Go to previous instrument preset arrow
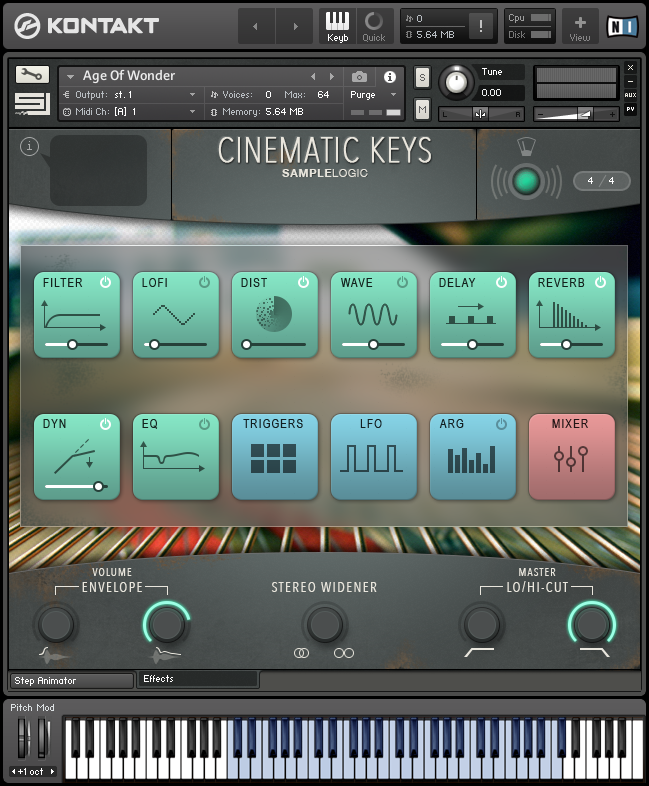Image resolution: width=649 pixels, height=786 pixels. (313, 76)
